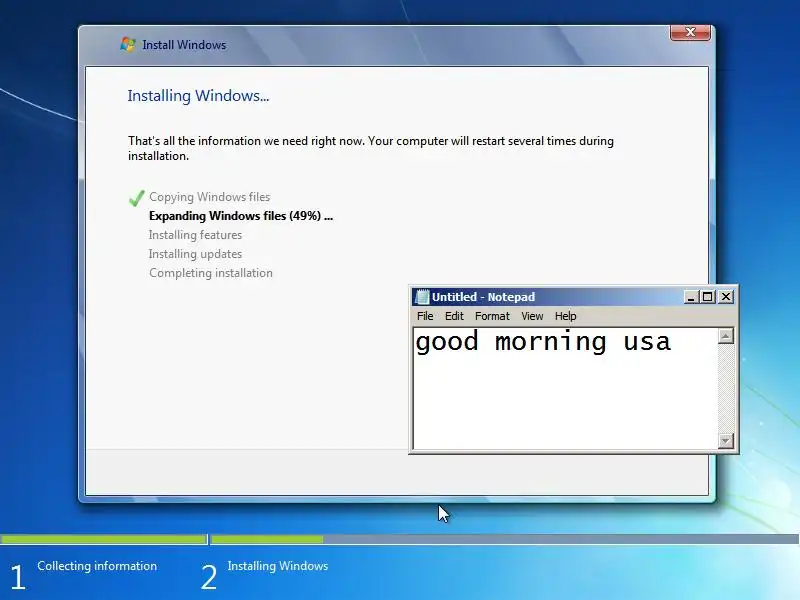Click 'Collecting information' stage label

(x=97, y=566)
